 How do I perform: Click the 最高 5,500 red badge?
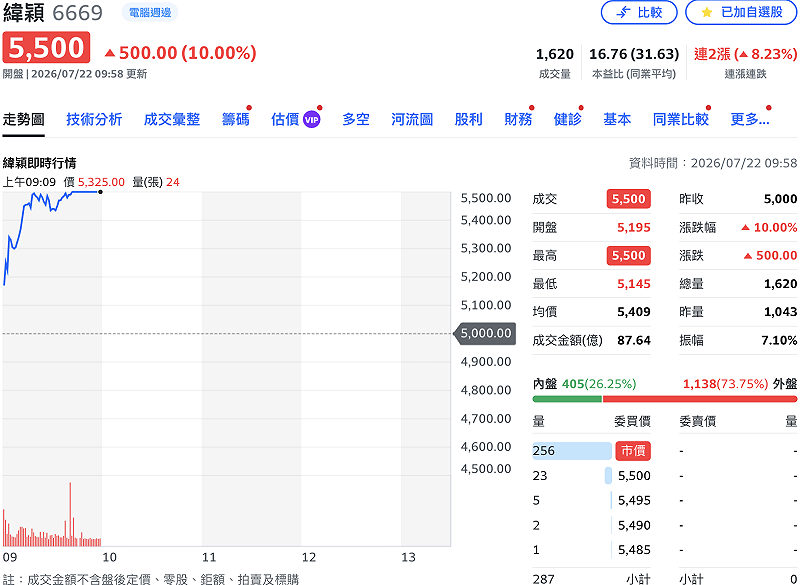629,256
